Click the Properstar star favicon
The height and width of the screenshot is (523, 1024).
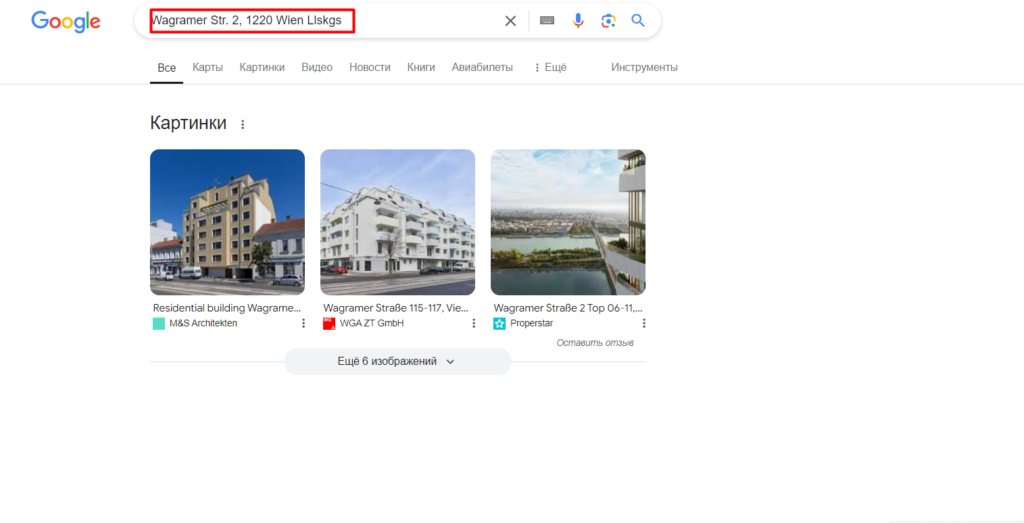[x=500, y=323]
